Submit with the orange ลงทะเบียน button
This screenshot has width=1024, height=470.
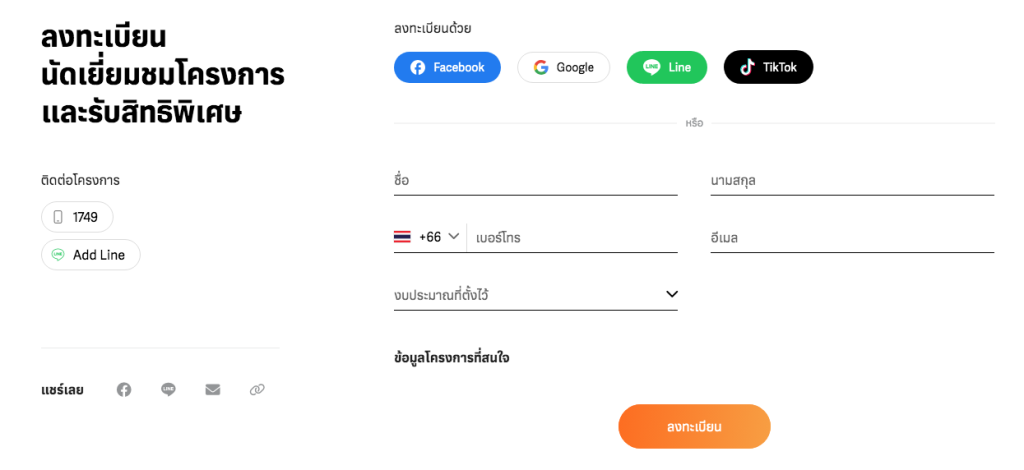coord(694,427)
